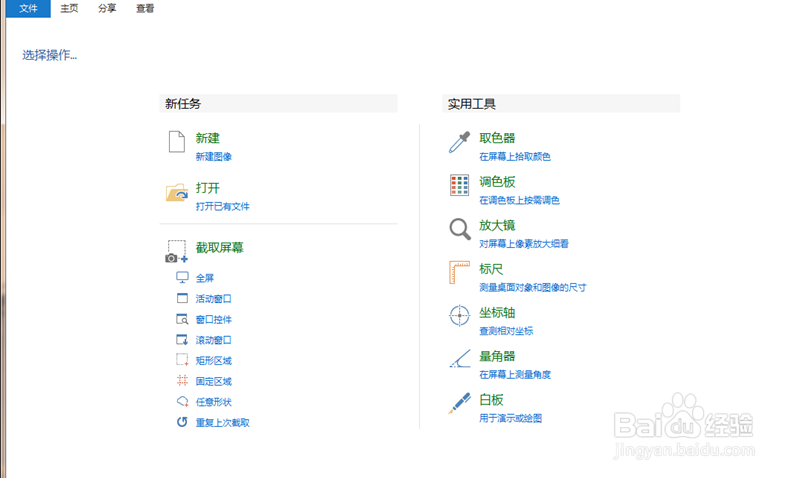Click the 全屏 monitor icon
800x478 pixels.
click(182, 278)
